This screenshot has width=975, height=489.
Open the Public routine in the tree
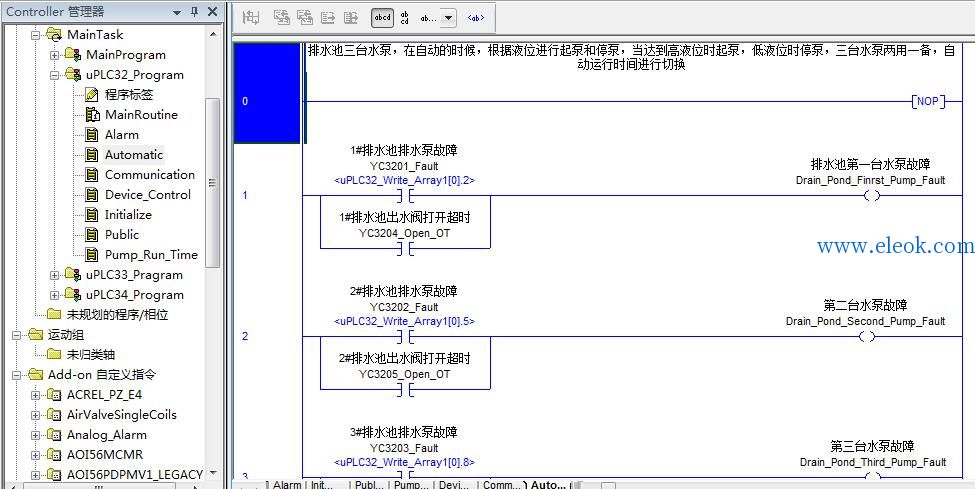(x=122, y=235)
